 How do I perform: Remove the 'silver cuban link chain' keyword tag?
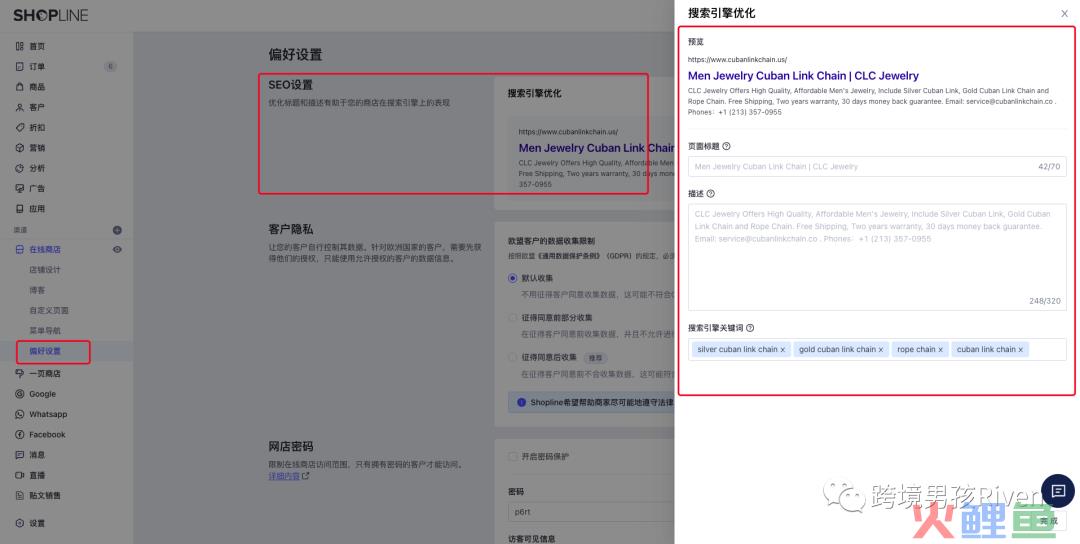tap(782, 350)
